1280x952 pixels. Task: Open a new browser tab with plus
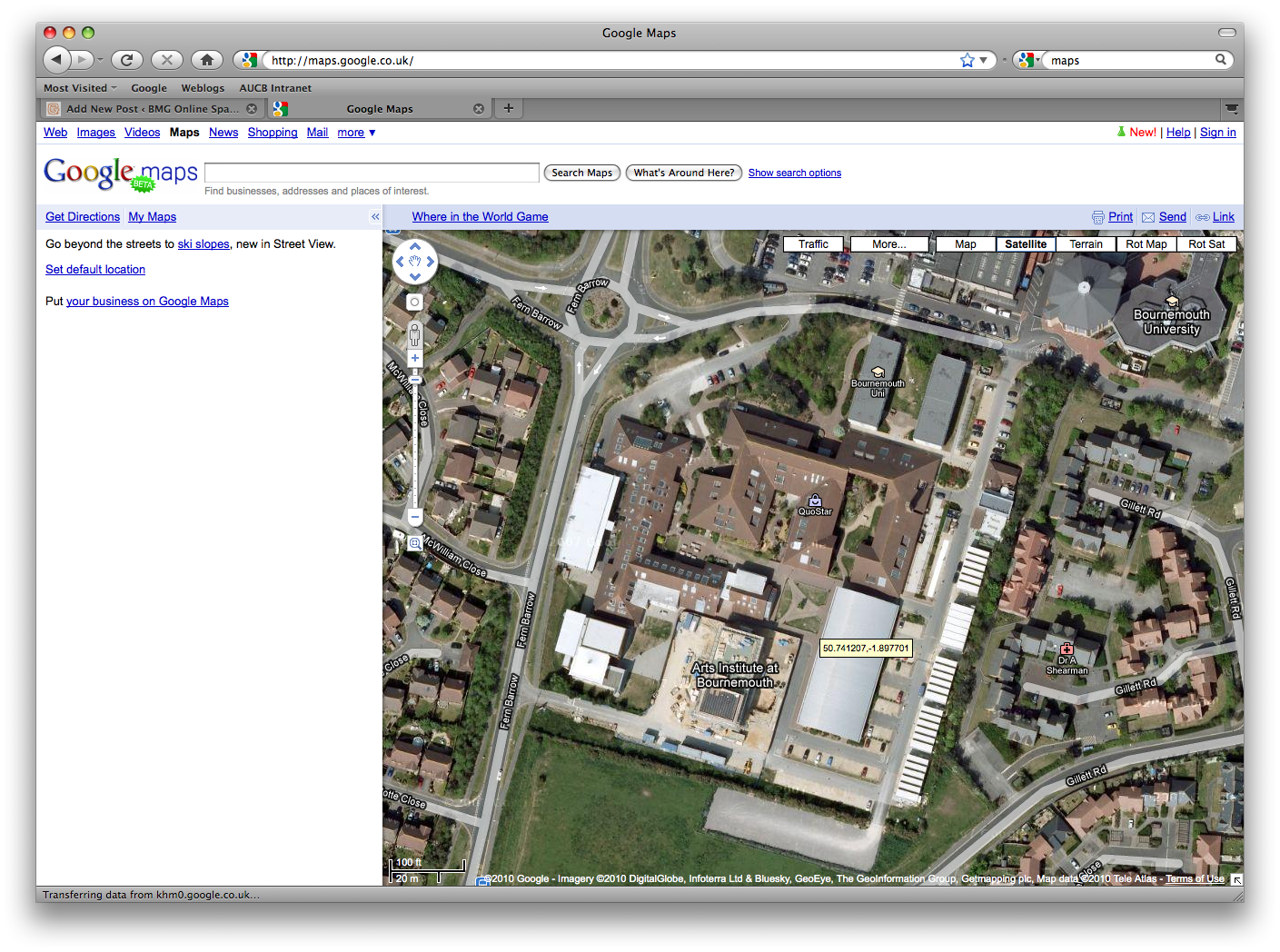509,108
